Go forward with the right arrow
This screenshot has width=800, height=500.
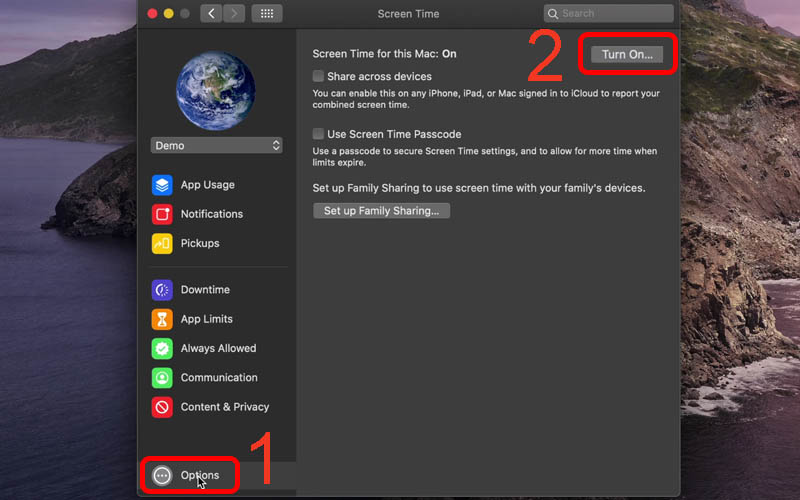click(234, 14)
